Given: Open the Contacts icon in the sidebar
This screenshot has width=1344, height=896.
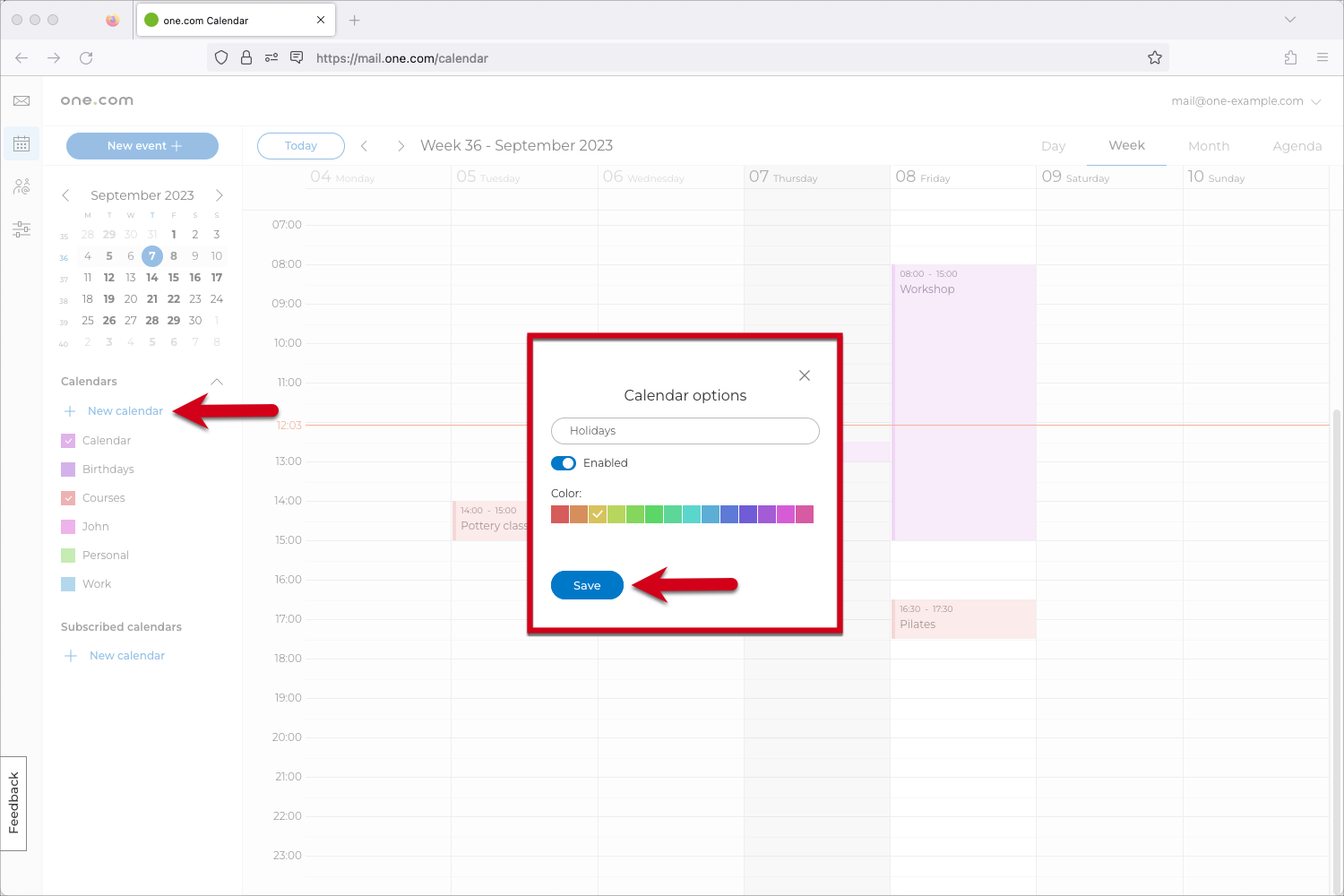Looking at the screenshot, I should coord(22,186).
